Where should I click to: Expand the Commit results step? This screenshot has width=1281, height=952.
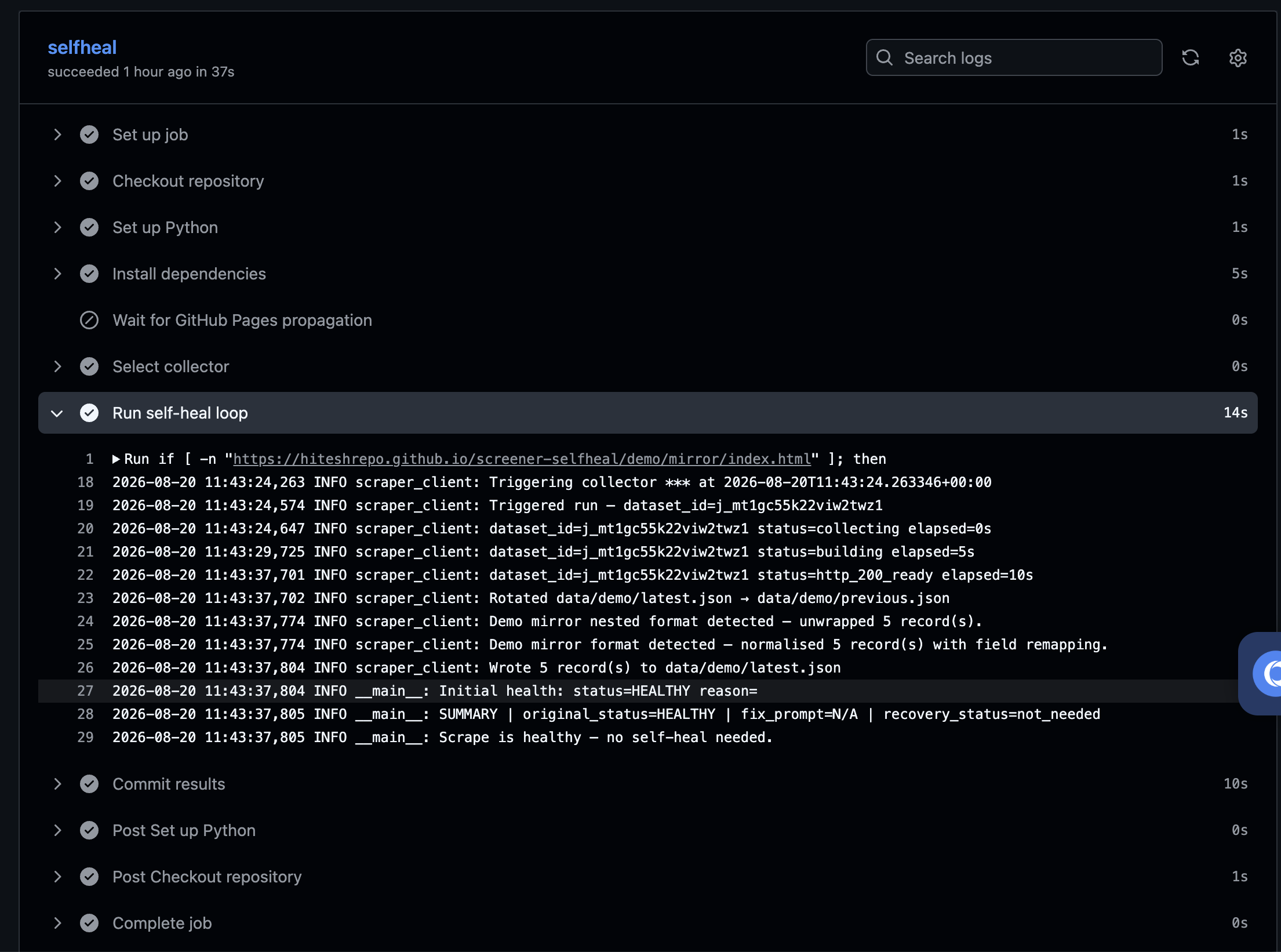click(x=57, y=784)
